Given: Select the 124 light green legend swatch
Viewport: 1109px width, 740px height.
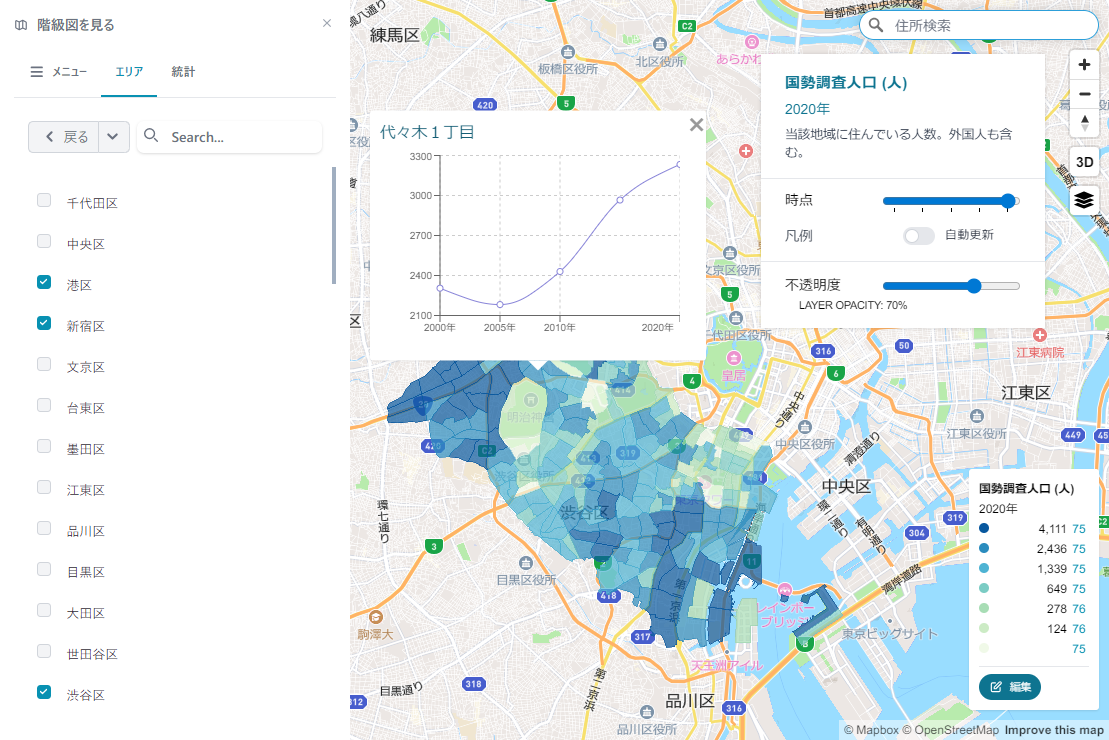Looking at the screenshot, I should [x=984, y=628].
